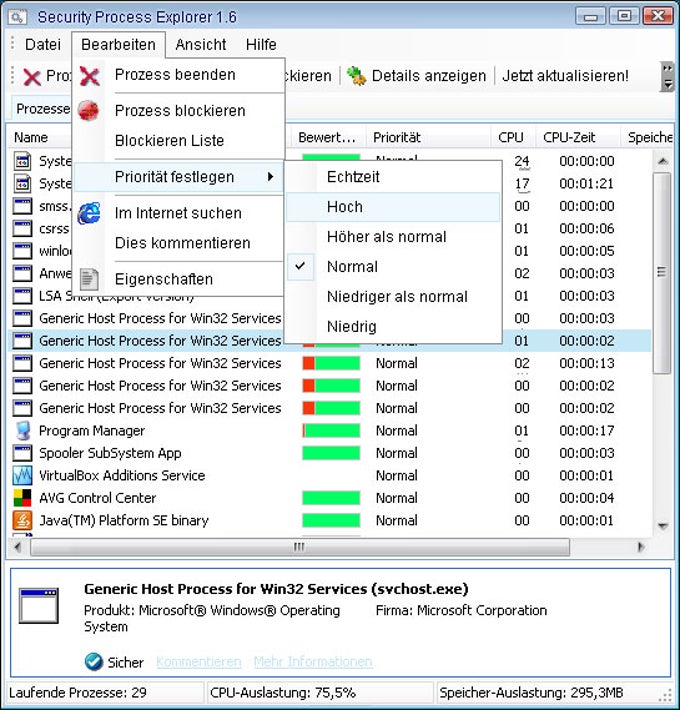Open the Bearbeiten menu
This screenshot has width=680, height=710.
118,44
